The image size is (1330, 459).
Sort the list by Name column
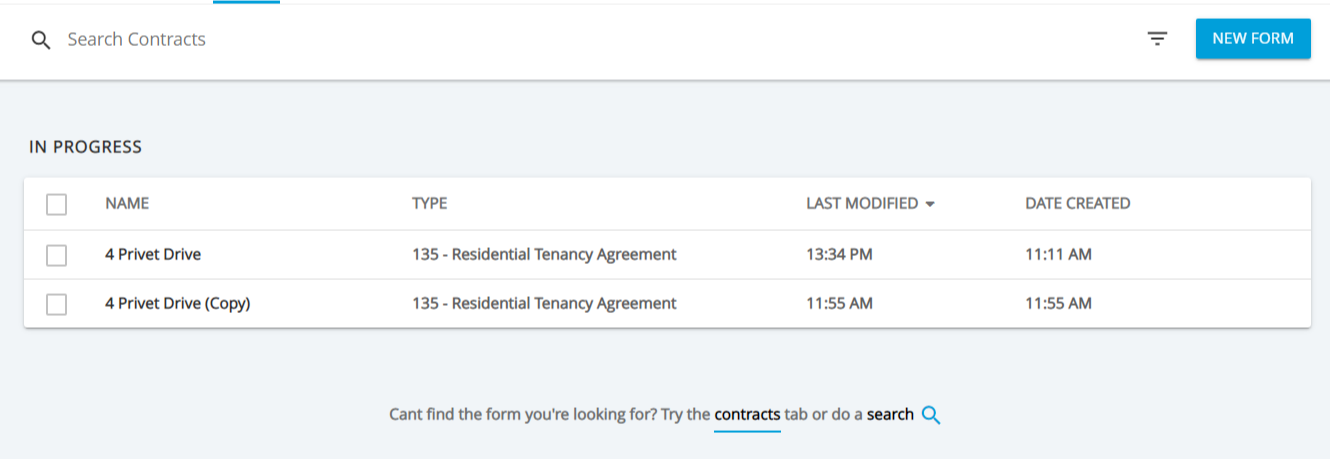tap(127, 203)
